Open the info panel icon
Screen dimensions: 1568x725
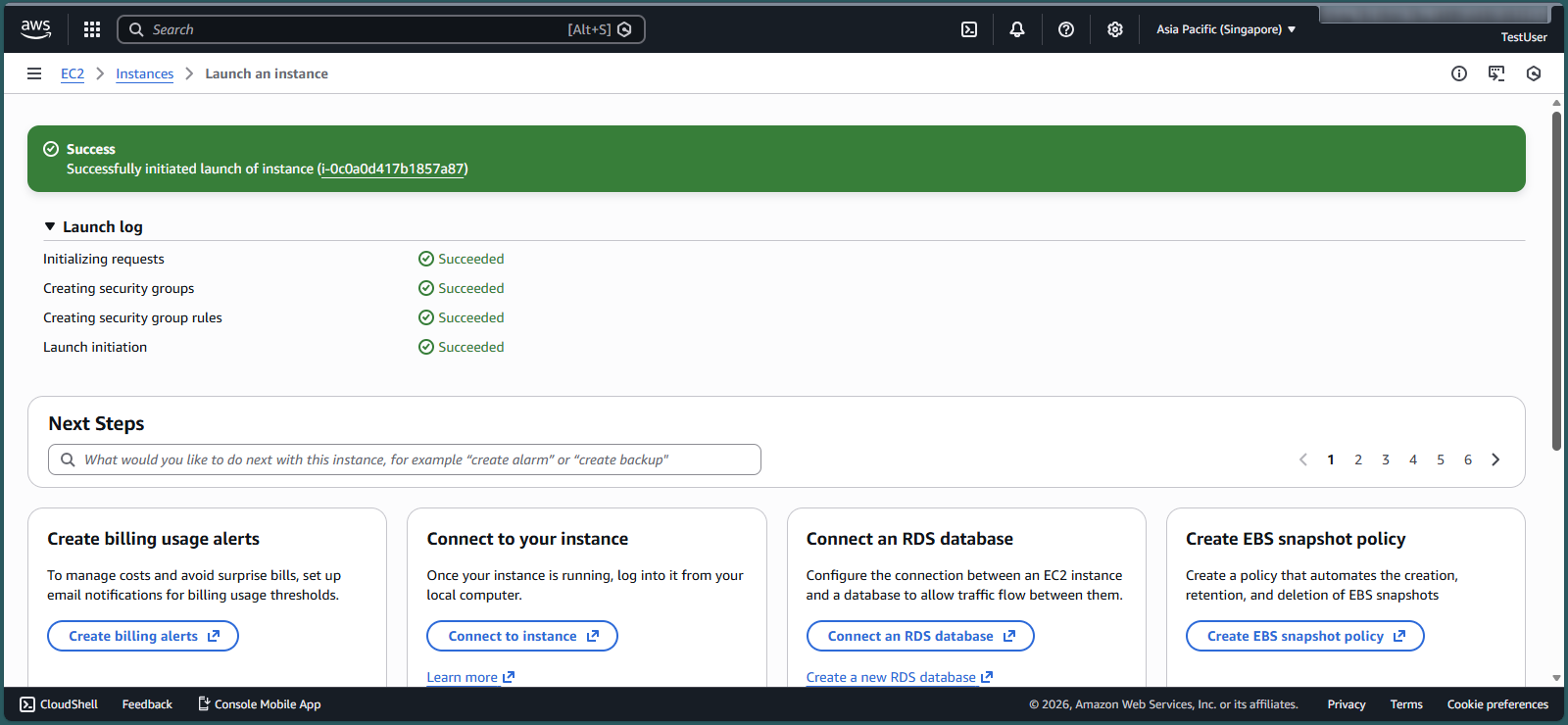tap(1458, 73)
